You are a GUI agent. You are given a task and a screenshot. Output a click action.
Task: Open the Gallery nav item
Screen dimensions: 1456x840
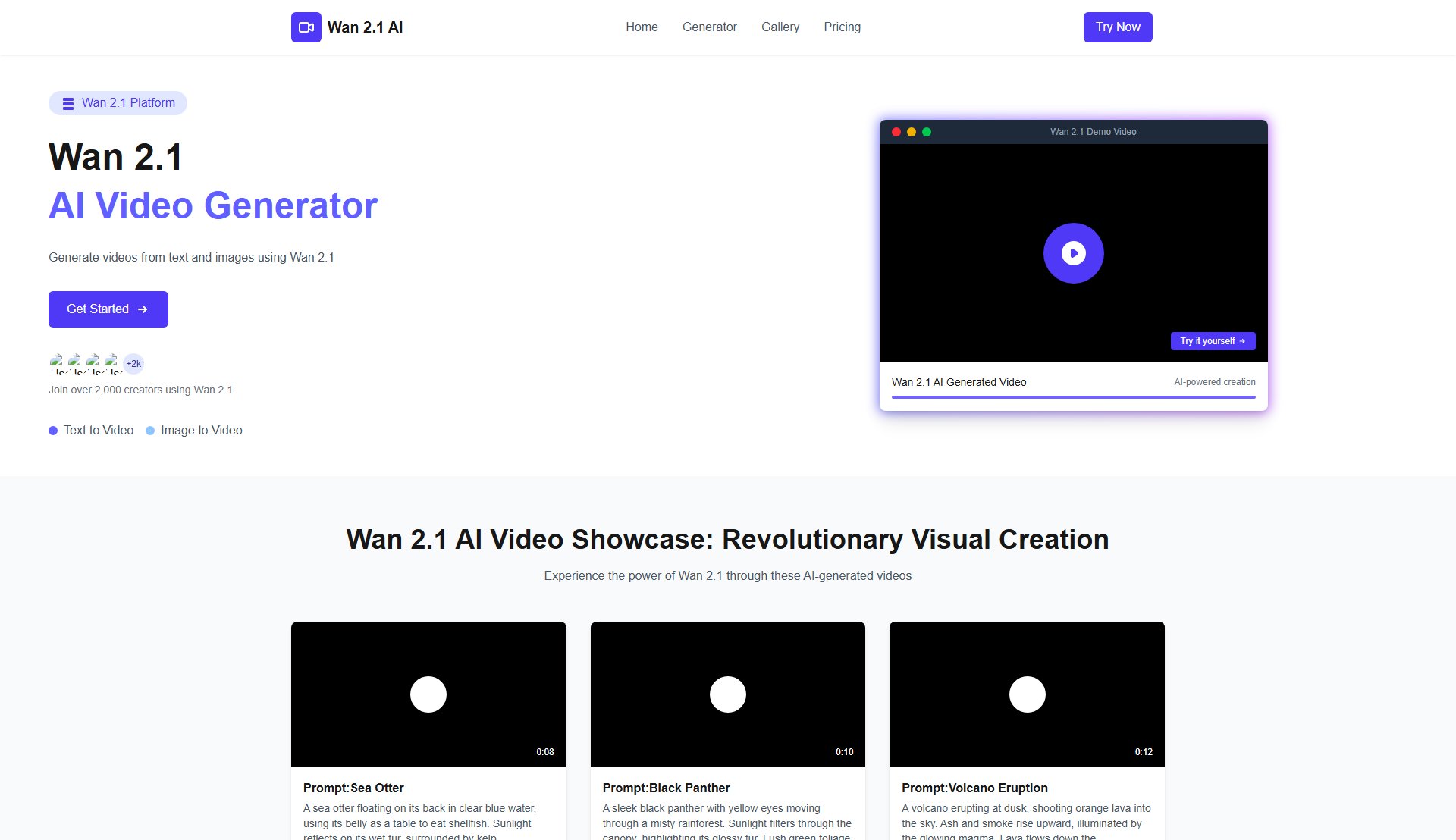pos(780,27)
